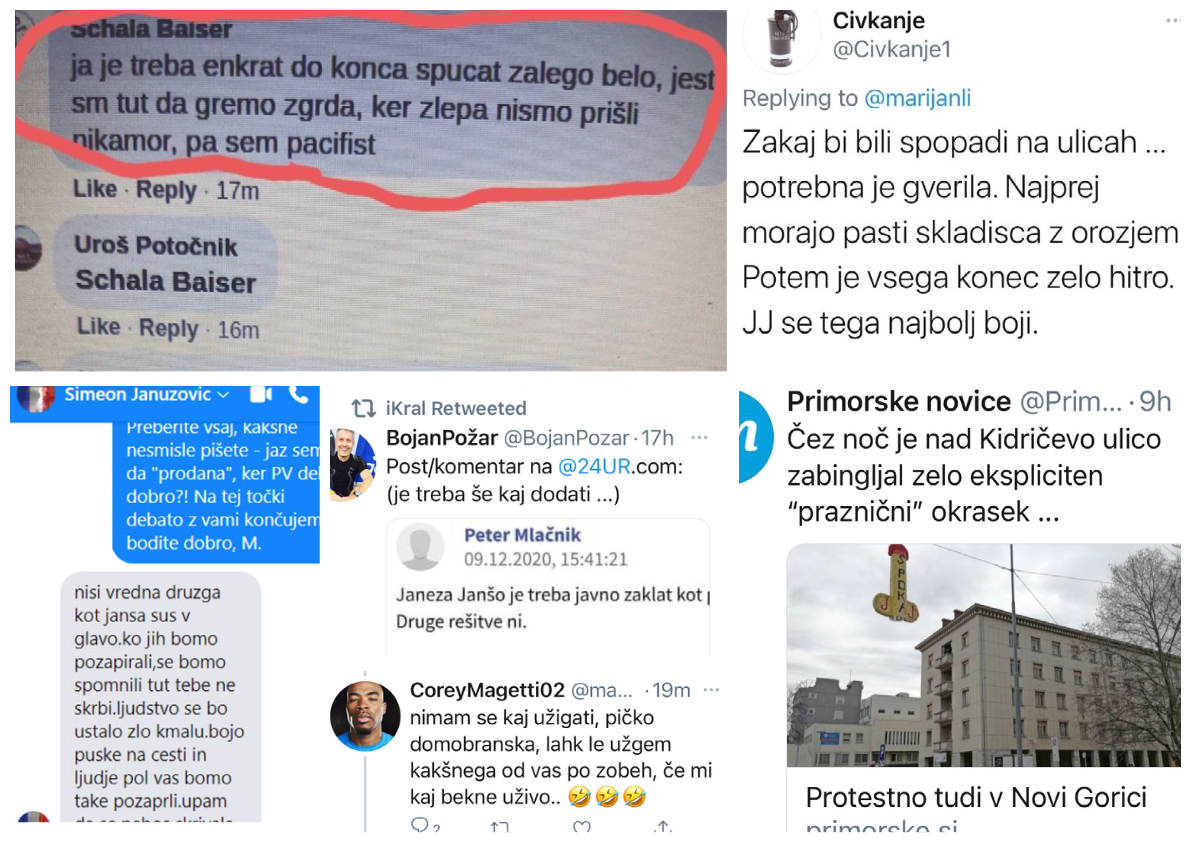Click the retweet icon next to iKral Retweeted

coord(363,408)
